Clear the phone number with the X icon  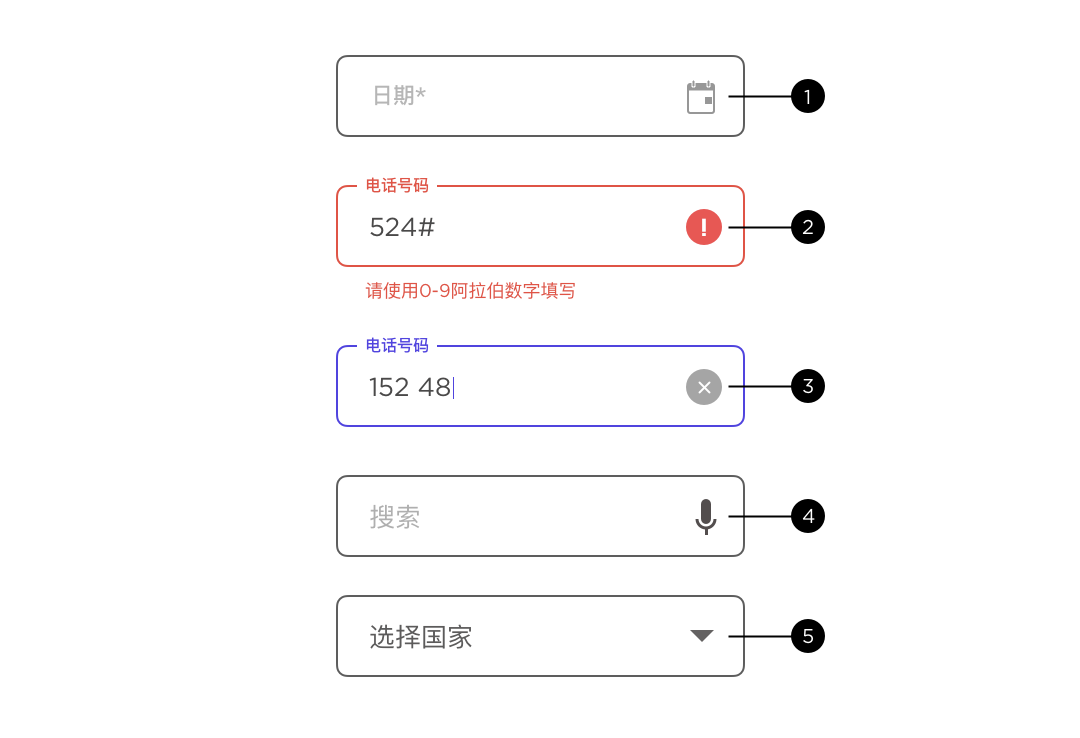pos(703,387)
